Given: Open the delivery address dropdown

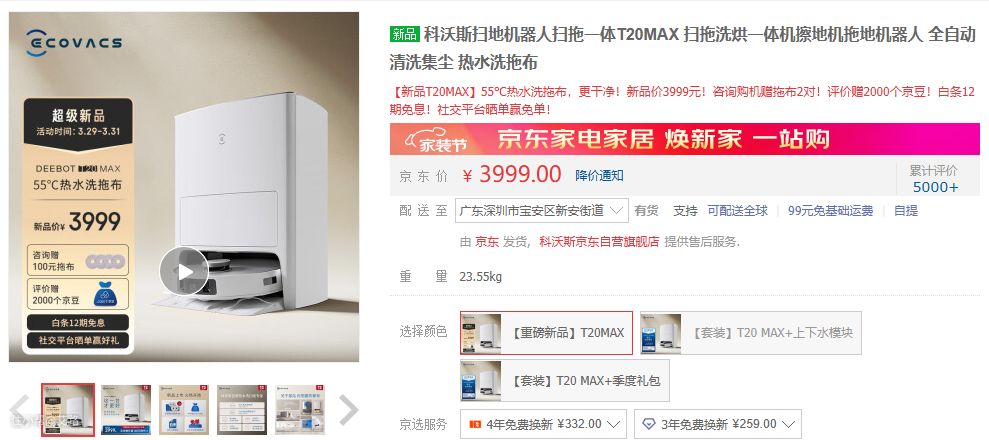Looking at the screenshot, I should click(x=542, y=211).
